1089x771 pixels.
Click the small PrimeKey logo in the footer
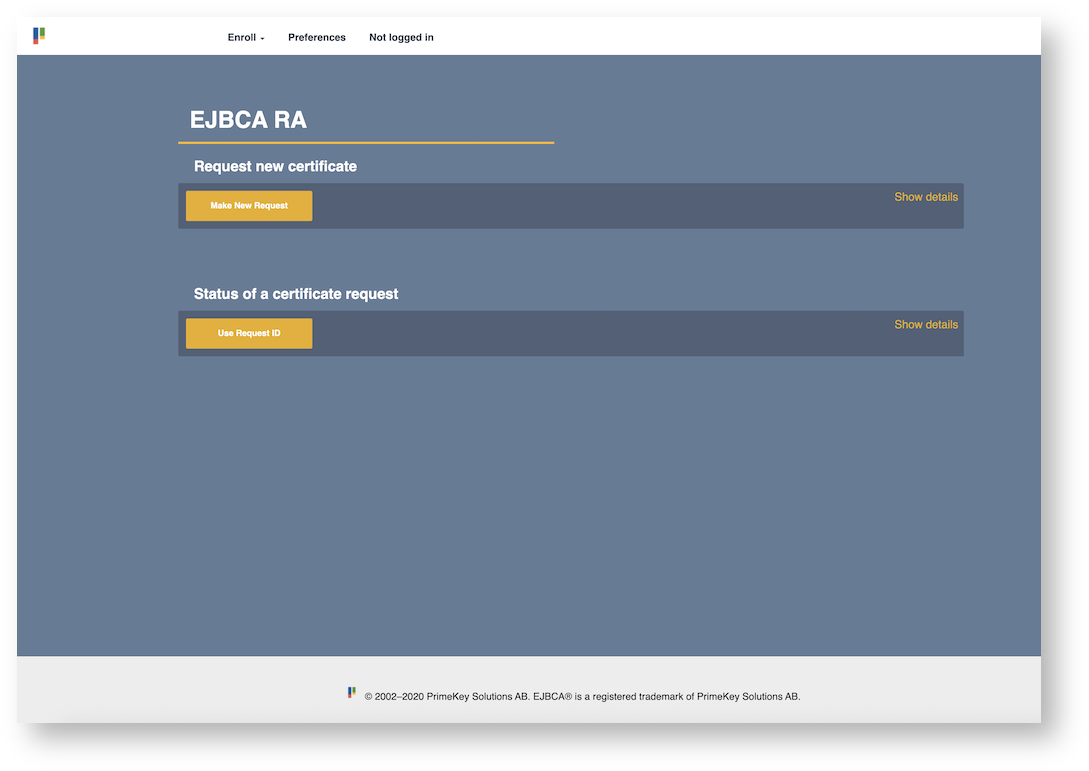point(351,692)
